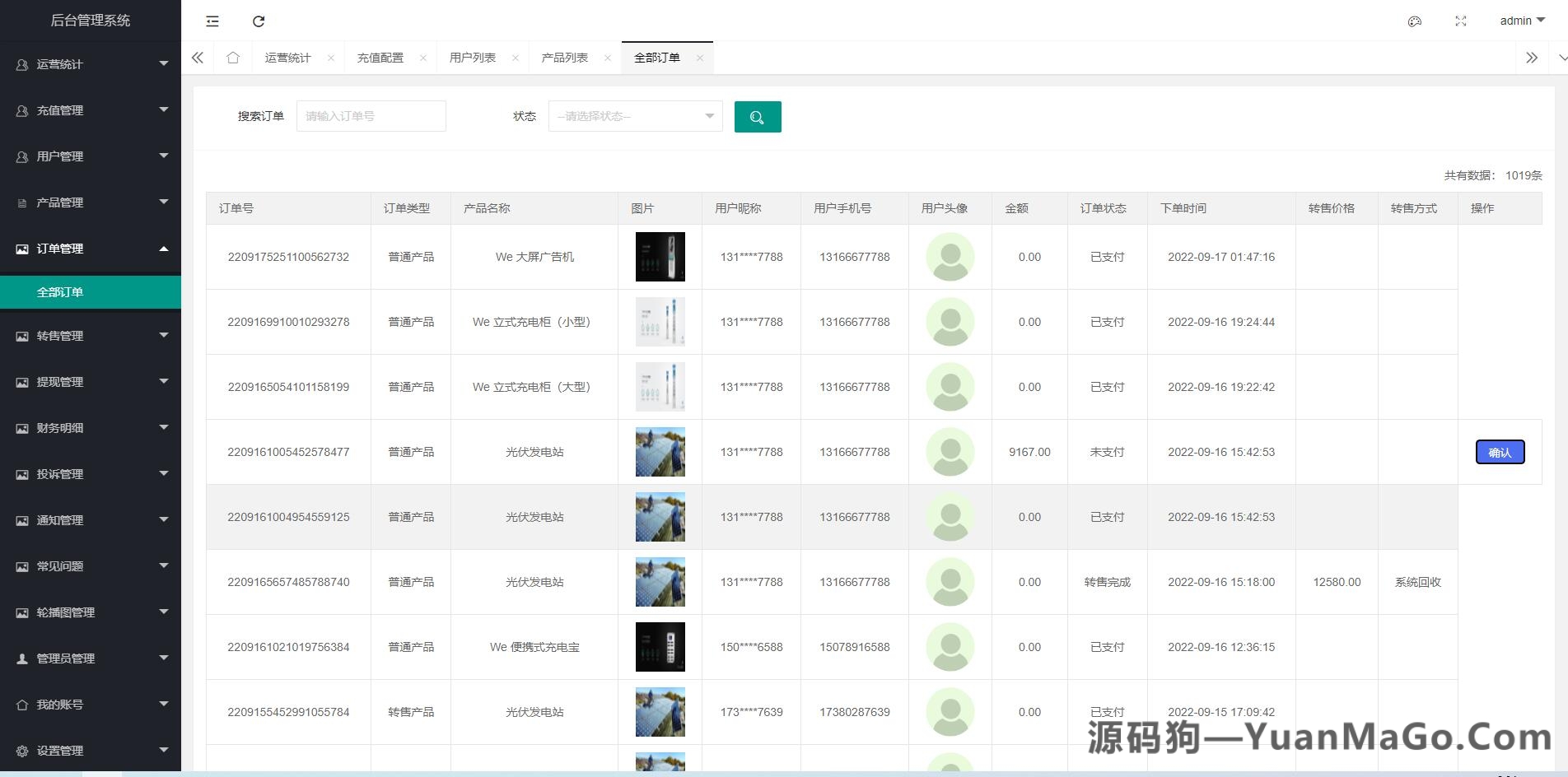Image resolution: width=1568 pixels, height=777 pixels.
Task: Close the 运营统计 tab
Action: click(x=331, y=58)
